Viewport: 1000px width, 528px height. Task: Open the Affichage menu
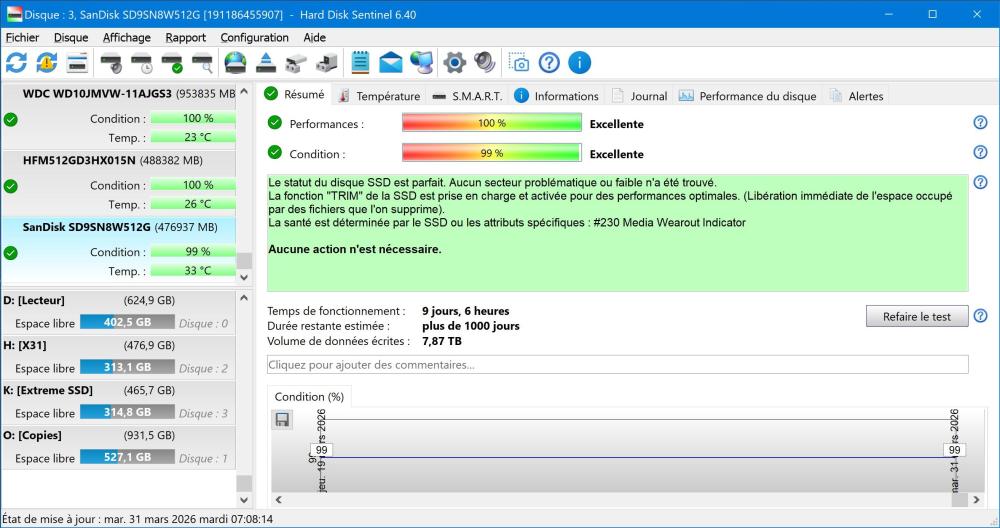tap(127, 38)
